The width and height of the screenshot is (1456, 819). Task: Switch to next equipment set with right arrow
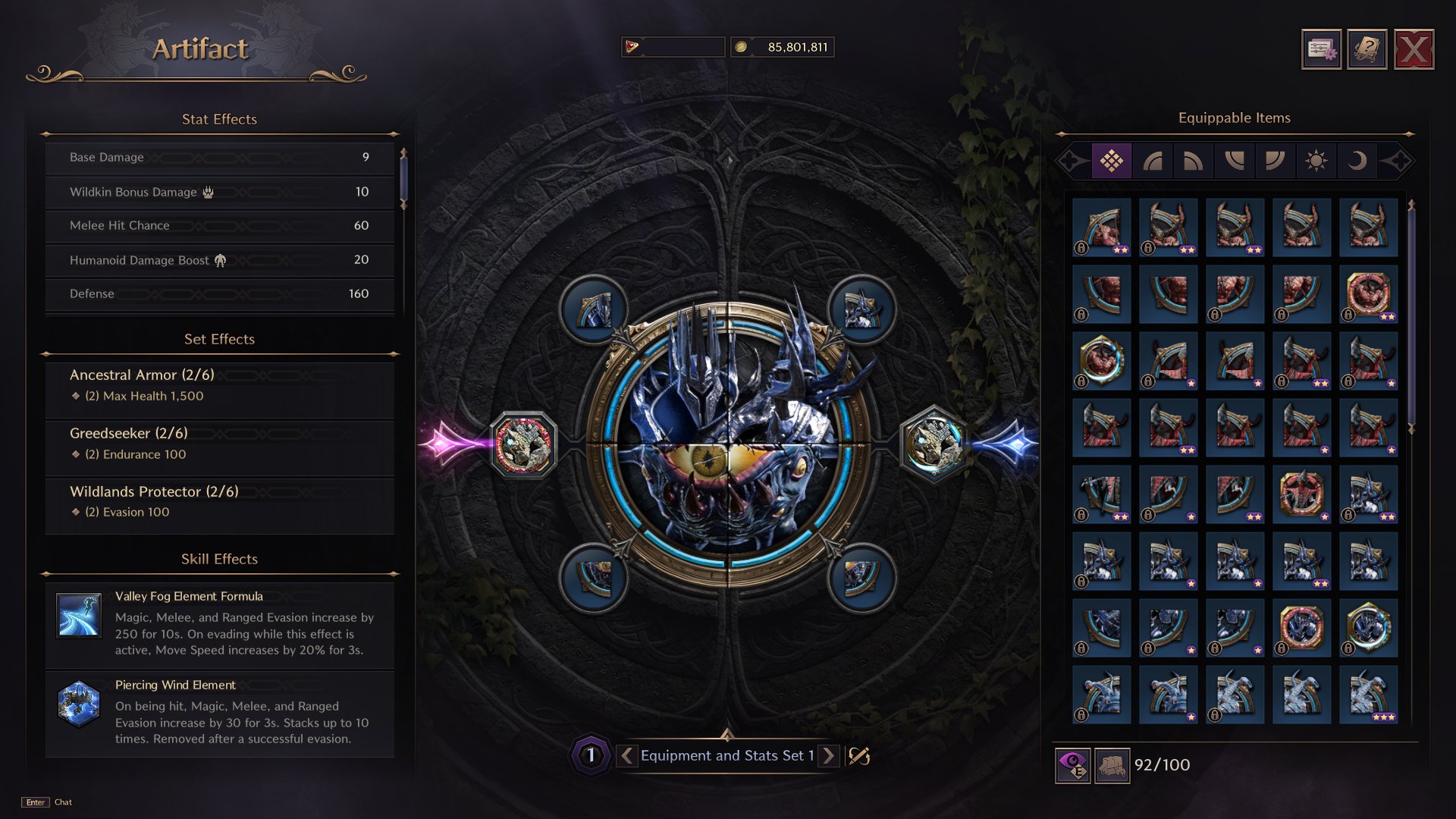(829, 755)
